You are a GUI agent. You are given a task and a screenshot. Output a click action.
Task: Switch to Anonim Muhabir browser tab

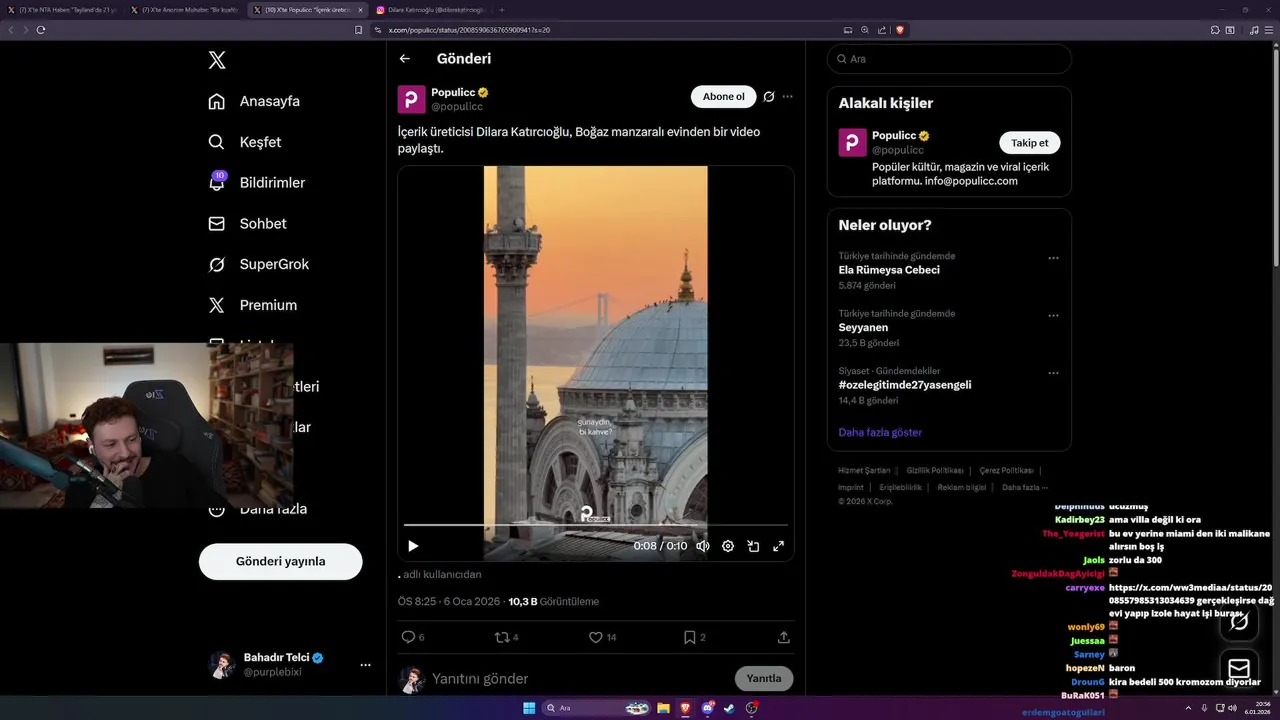pyautogui.click(x=185, y=10)
